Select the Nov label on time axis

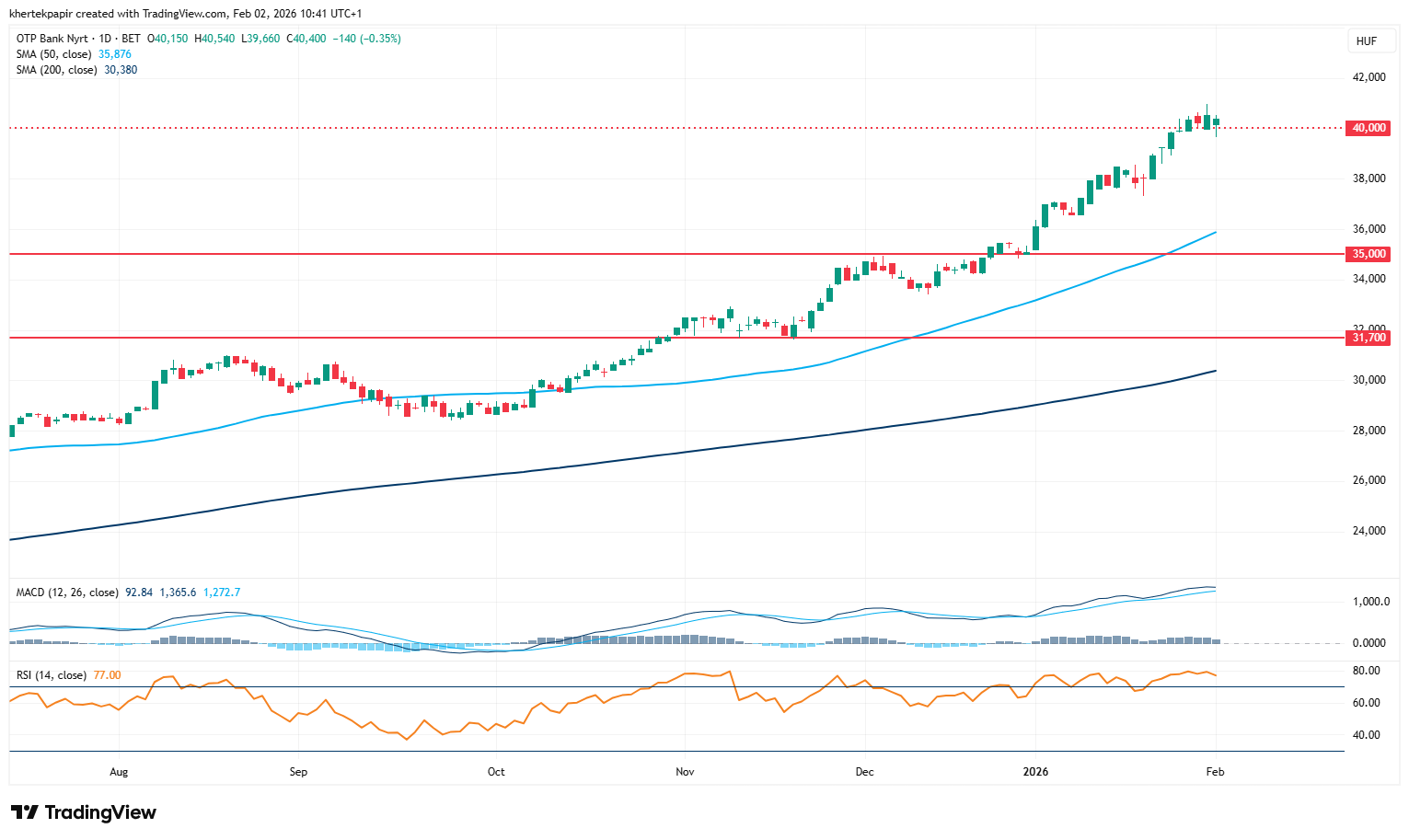point(685,772)
